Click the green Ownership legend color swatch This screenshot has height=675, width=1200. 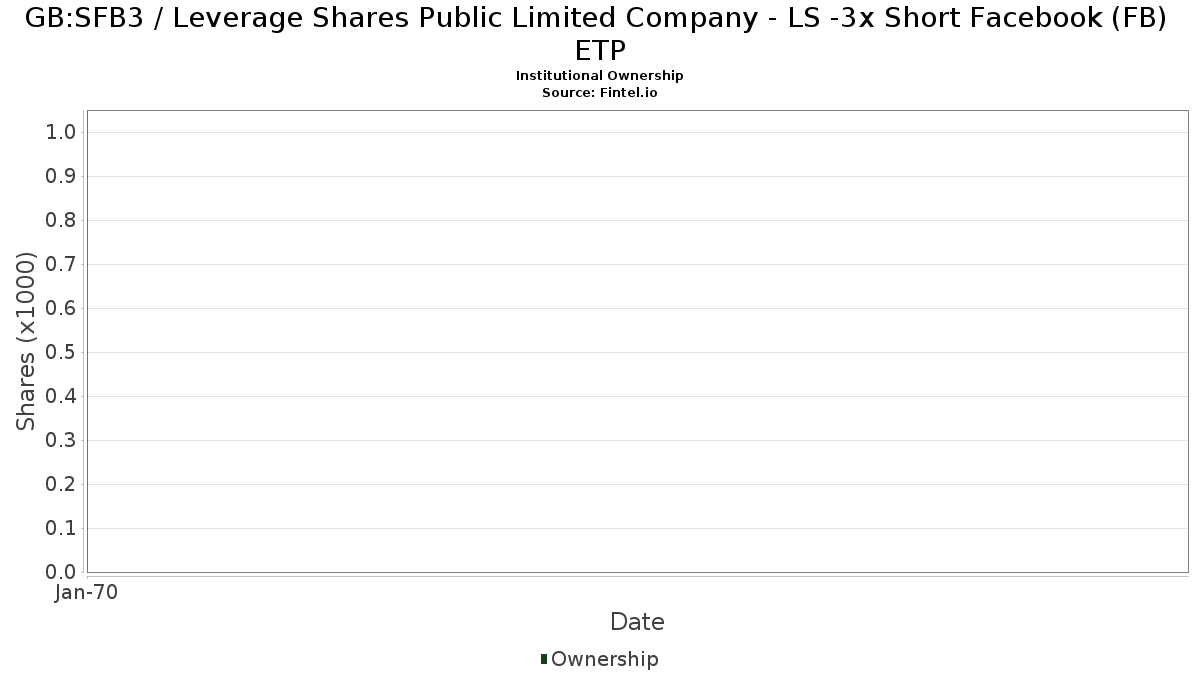tap(544, 658)
